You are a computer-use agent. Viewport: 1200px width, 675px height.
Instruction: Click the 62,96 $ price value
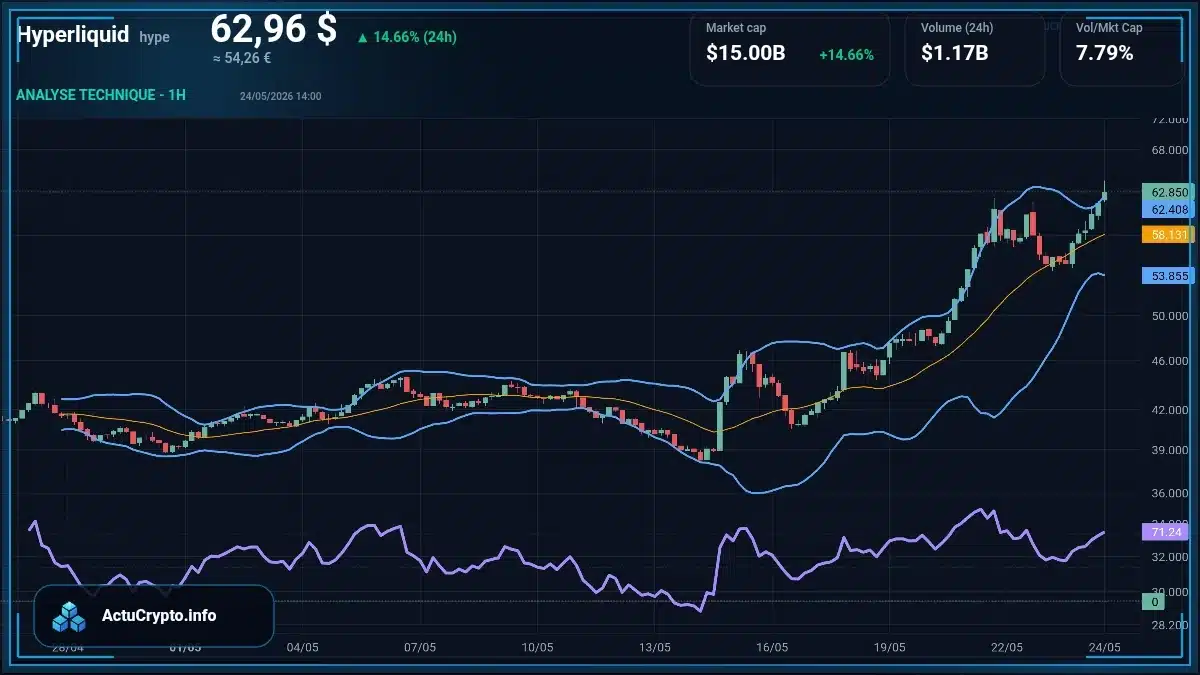(x=273, y=29)
